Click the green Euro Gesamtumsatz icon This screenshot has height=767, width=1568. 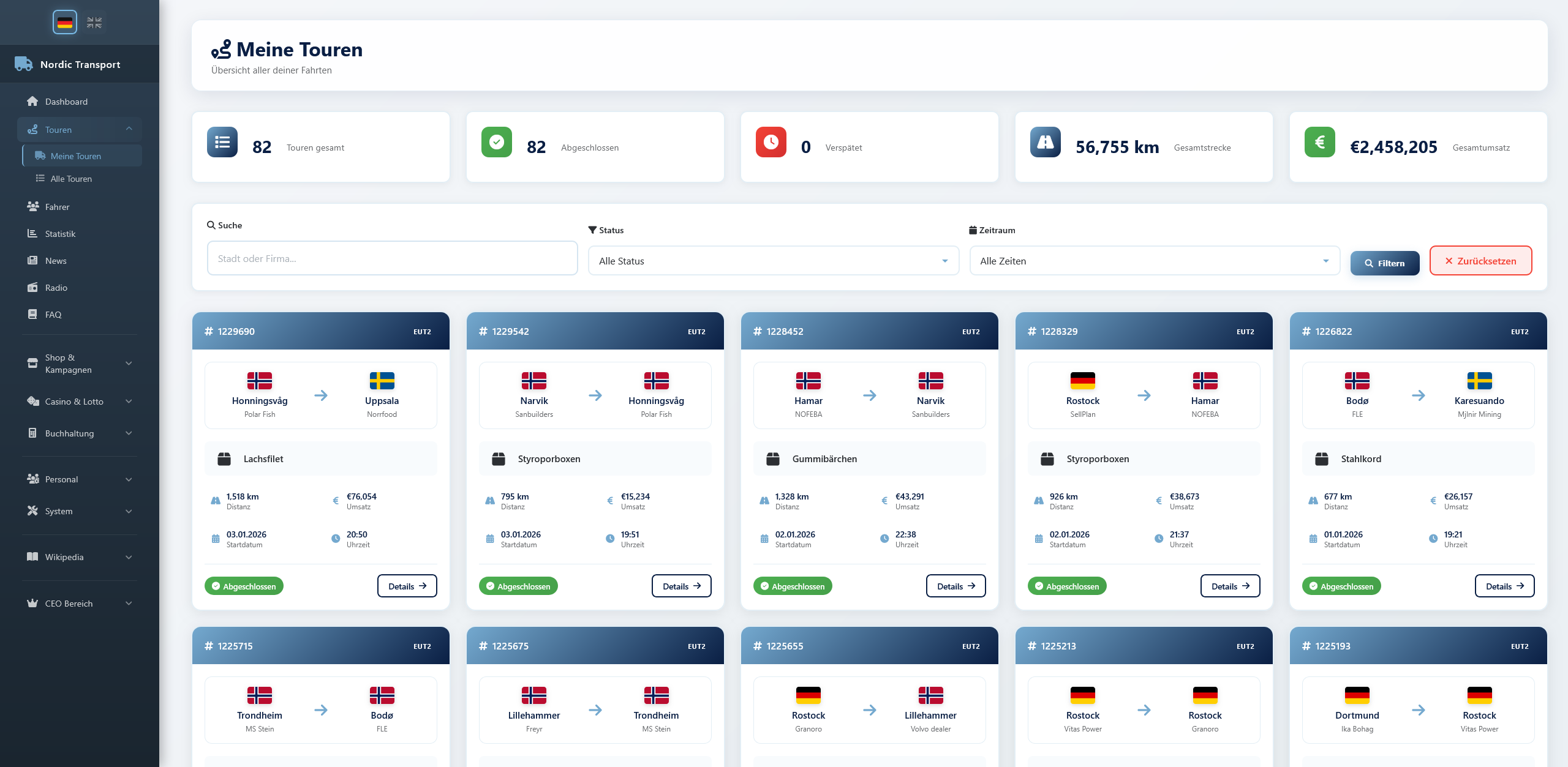[x=1319, y=142]
